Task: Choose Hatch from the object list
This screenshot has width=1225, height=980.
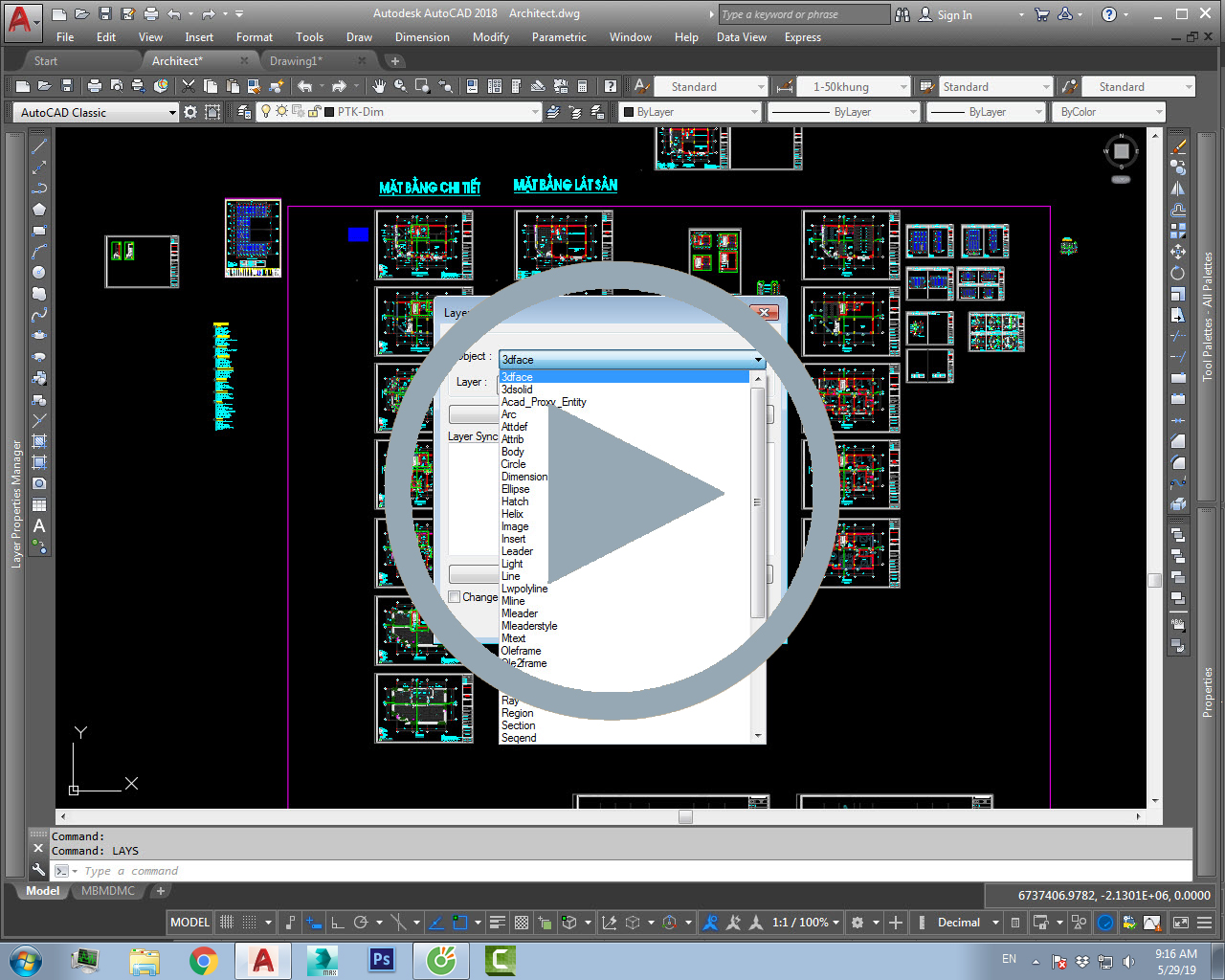Action: [515, 501]
